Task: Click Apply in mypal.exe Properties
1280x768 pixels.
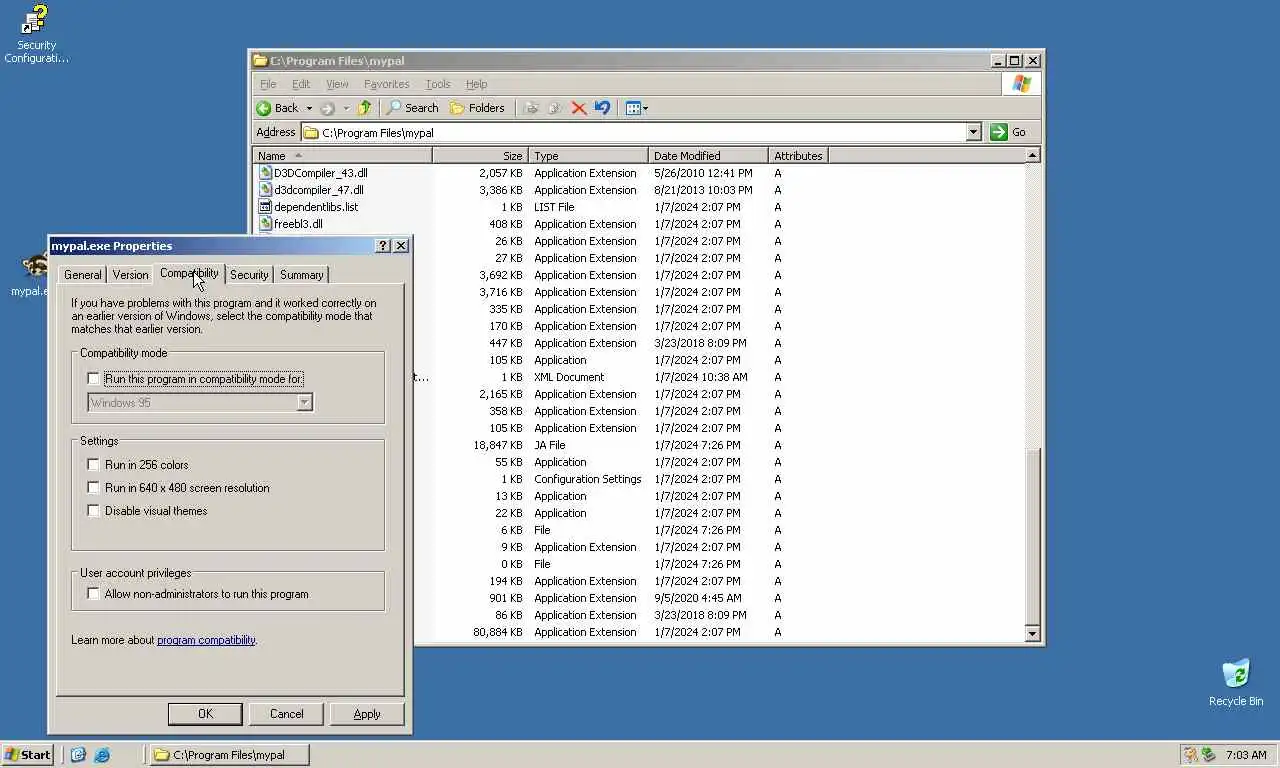Action: [367, 714]
